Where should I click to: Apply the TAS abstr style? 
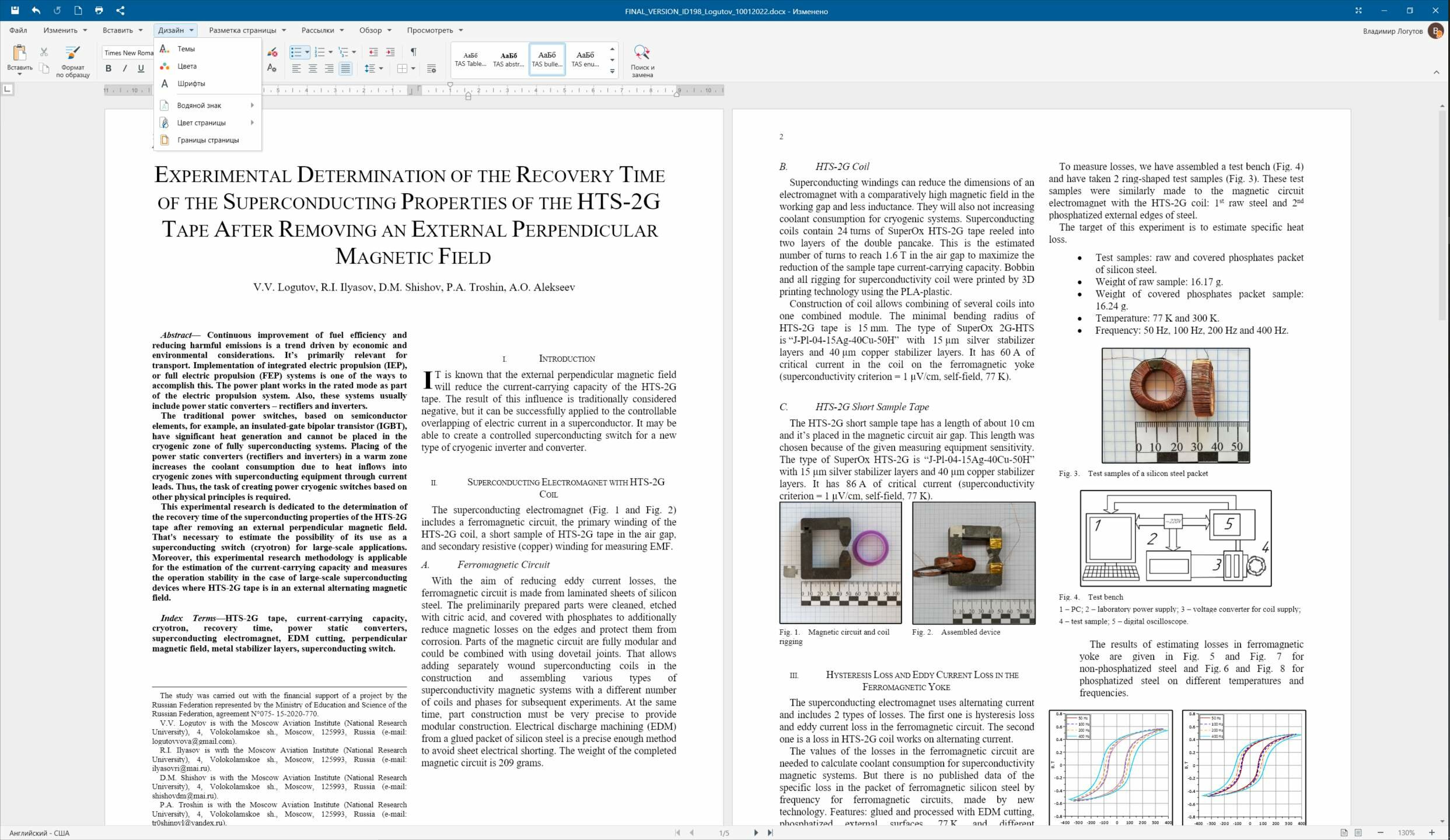[509, 59]
